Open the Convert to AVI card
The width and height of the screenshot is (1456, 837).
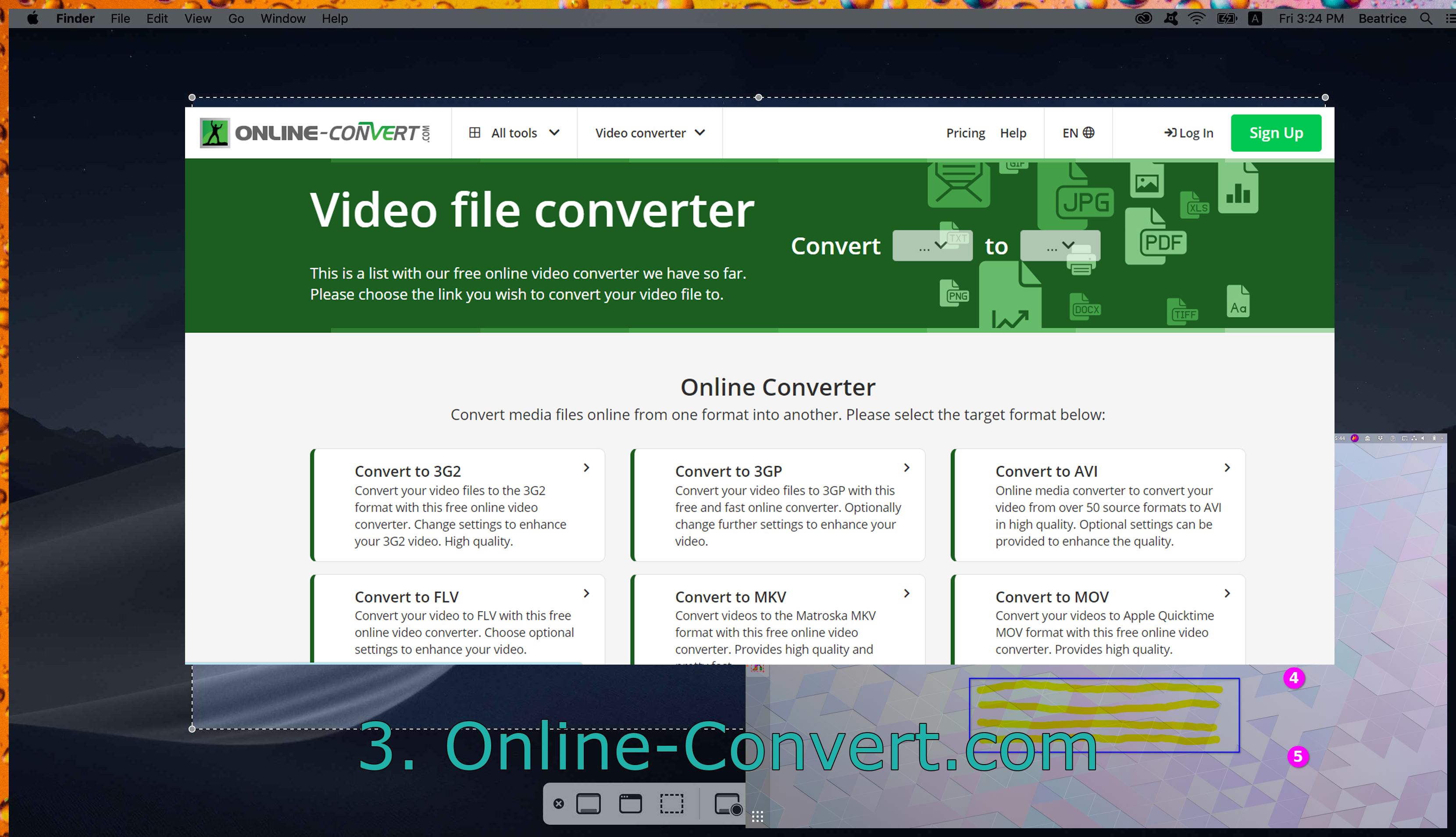pos(1098,505)
